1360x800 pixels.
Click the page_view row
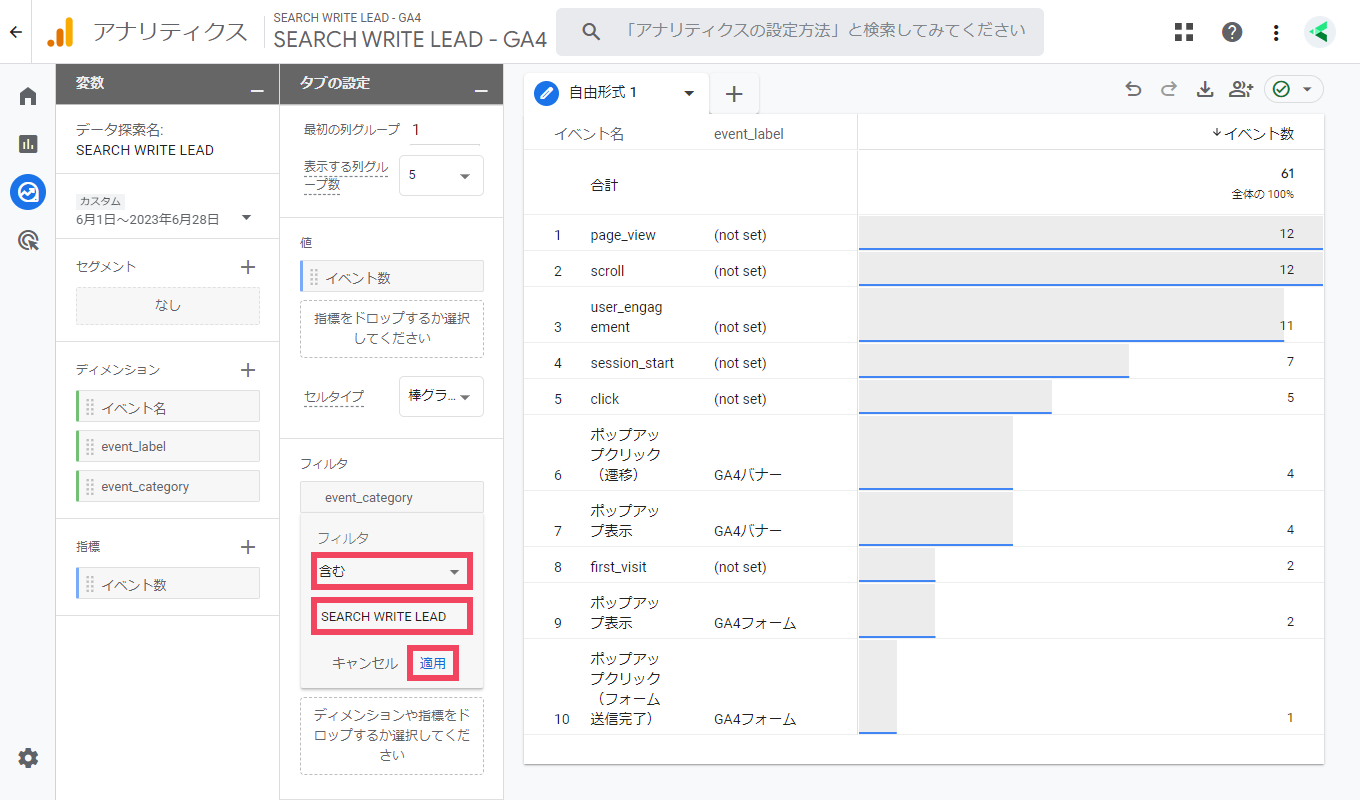click(x=923, y=234)
